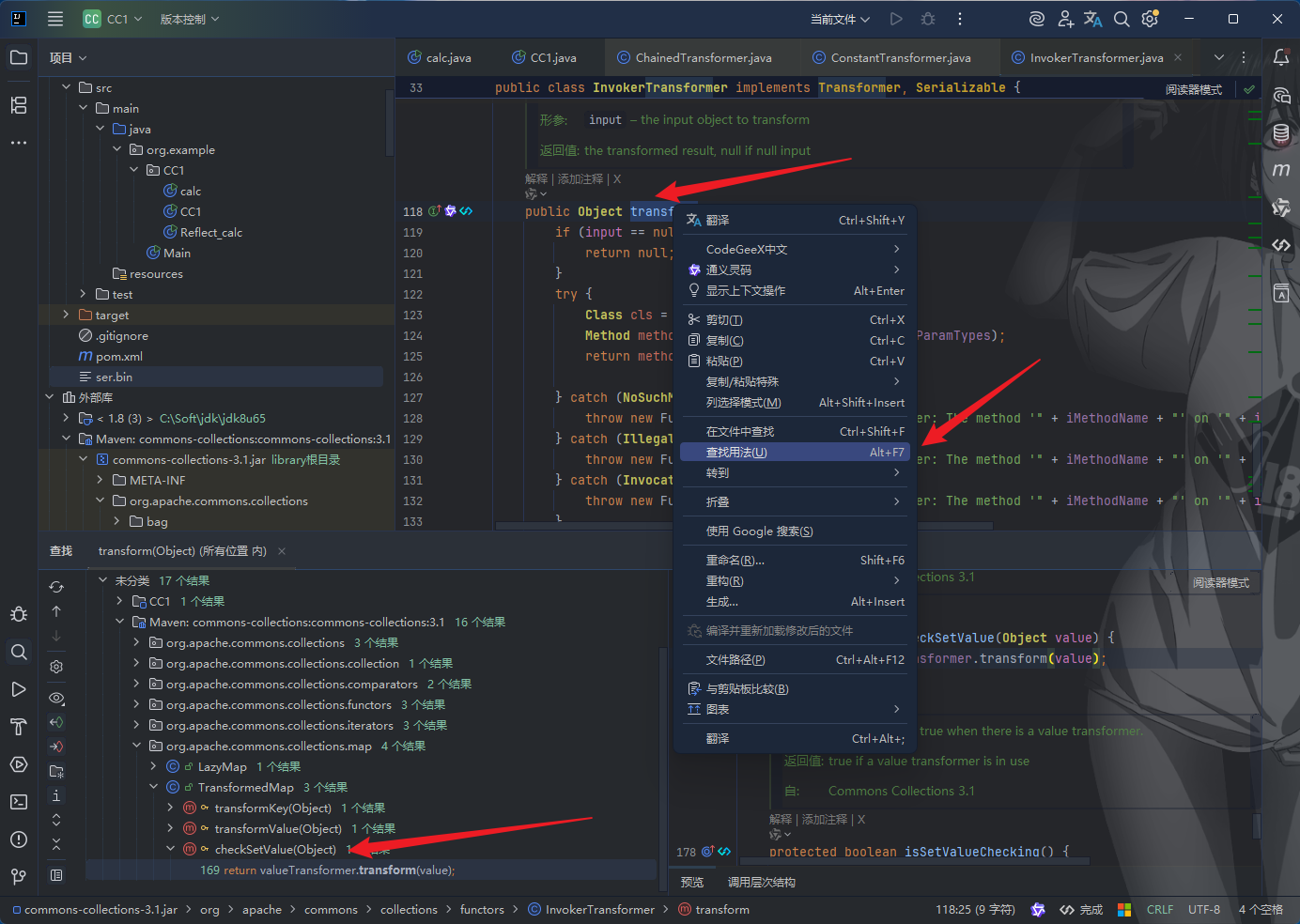Open the Notifications bell icon
1300x924 pixels.
1281,57
